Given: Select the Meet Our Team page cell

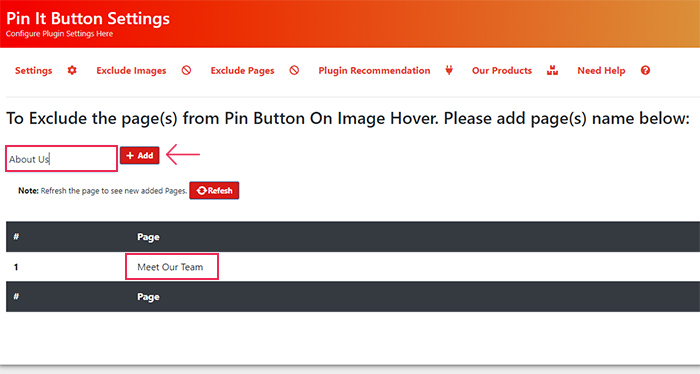Looking at the screenshot, I should [x=170, y=267].
